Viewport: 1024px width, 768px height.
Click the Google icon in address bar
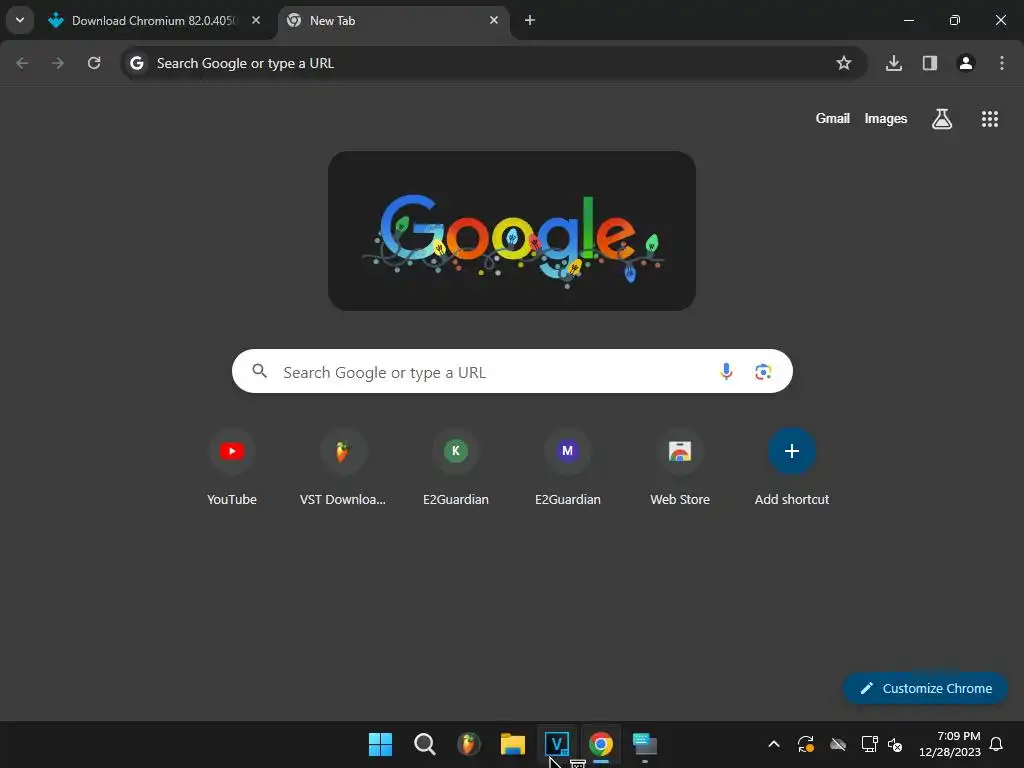pos(136,63)
